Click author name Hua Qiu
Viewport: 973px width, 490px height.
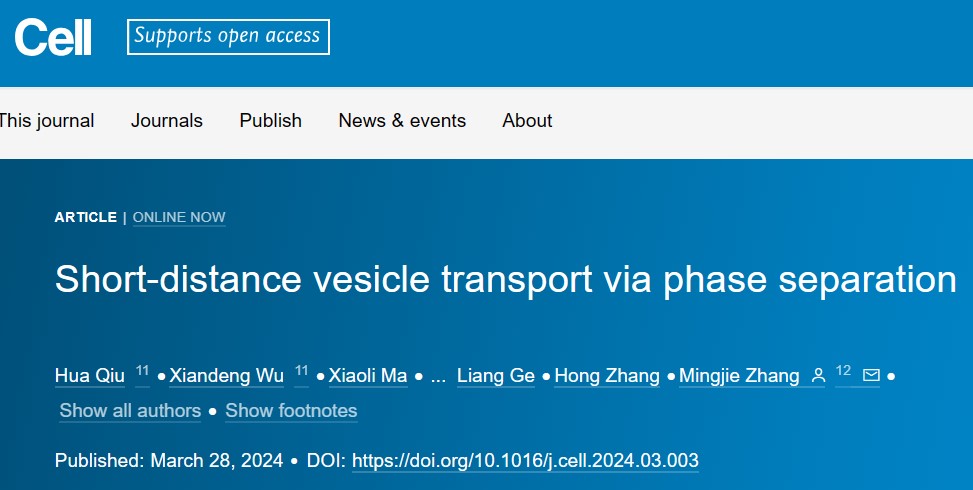tap(89, 376)
